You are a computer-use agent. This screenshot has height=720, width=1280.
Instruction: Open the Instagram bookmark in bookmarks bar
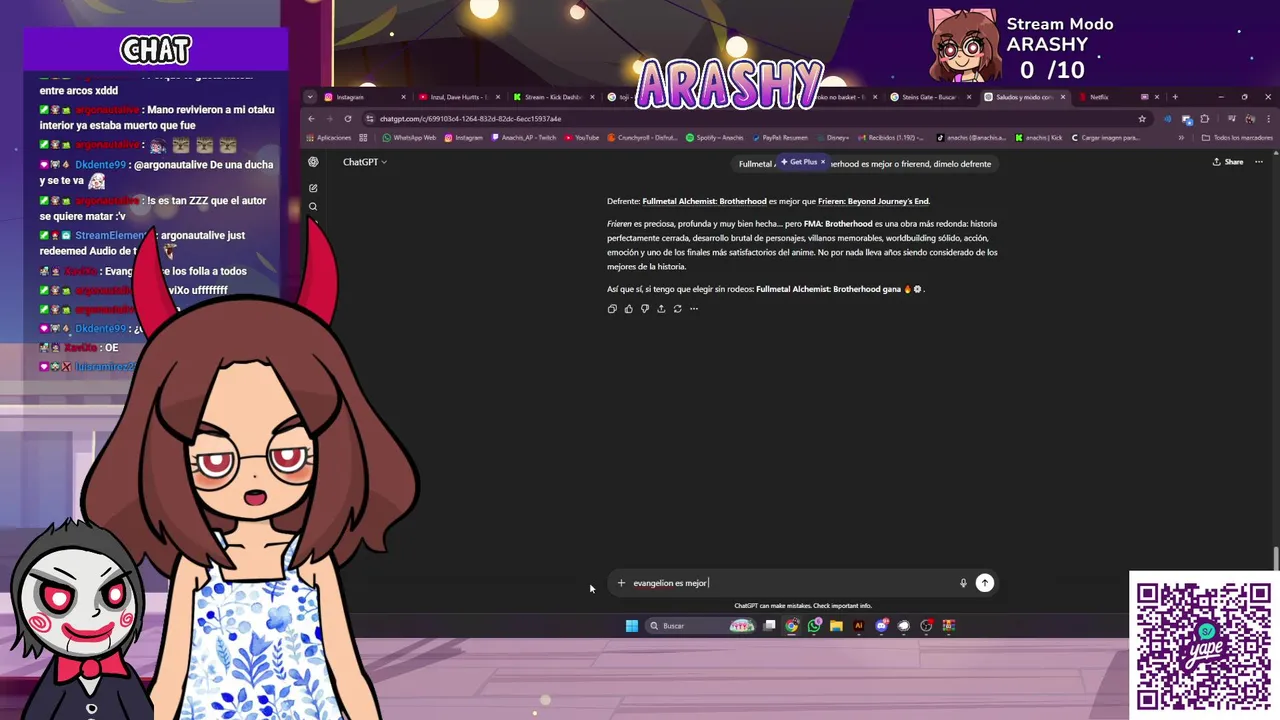point(464,137)
